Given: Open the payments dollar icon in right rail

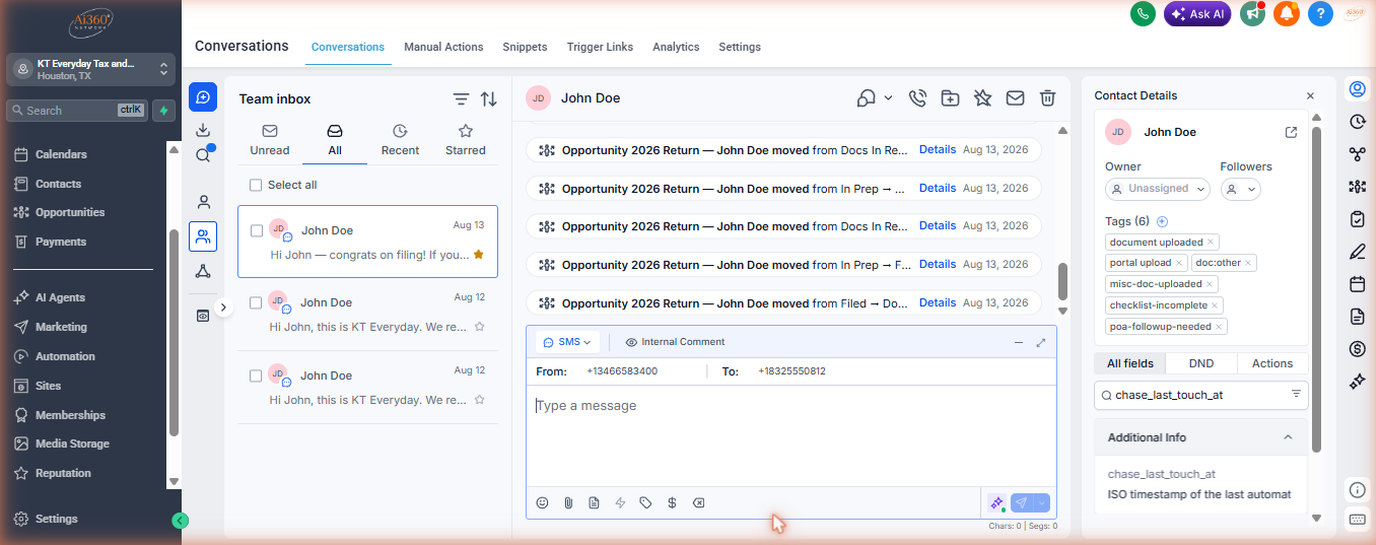Looking at the screenshot, I should (1357, 348).
